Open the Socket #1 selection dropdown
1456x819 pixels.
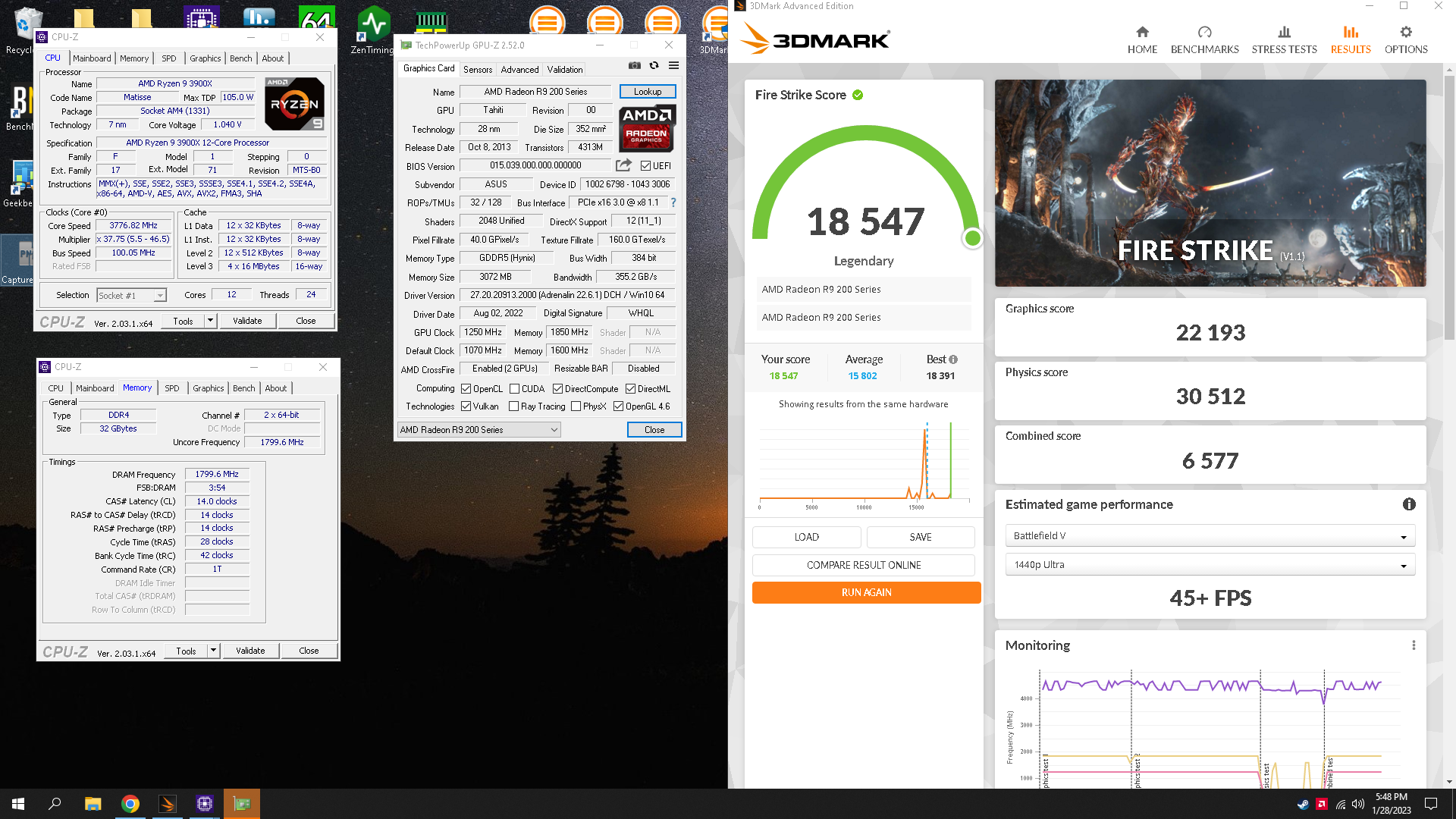(131, 296)
